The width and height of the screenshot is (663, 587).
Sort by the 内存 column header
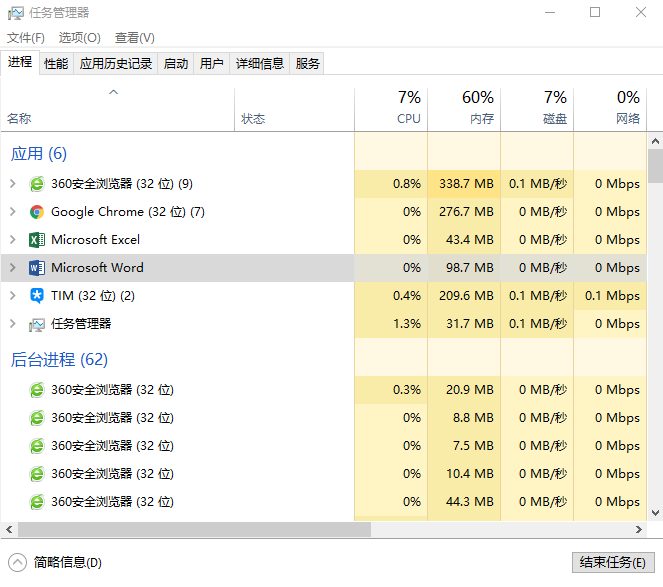tap(464, 110)
